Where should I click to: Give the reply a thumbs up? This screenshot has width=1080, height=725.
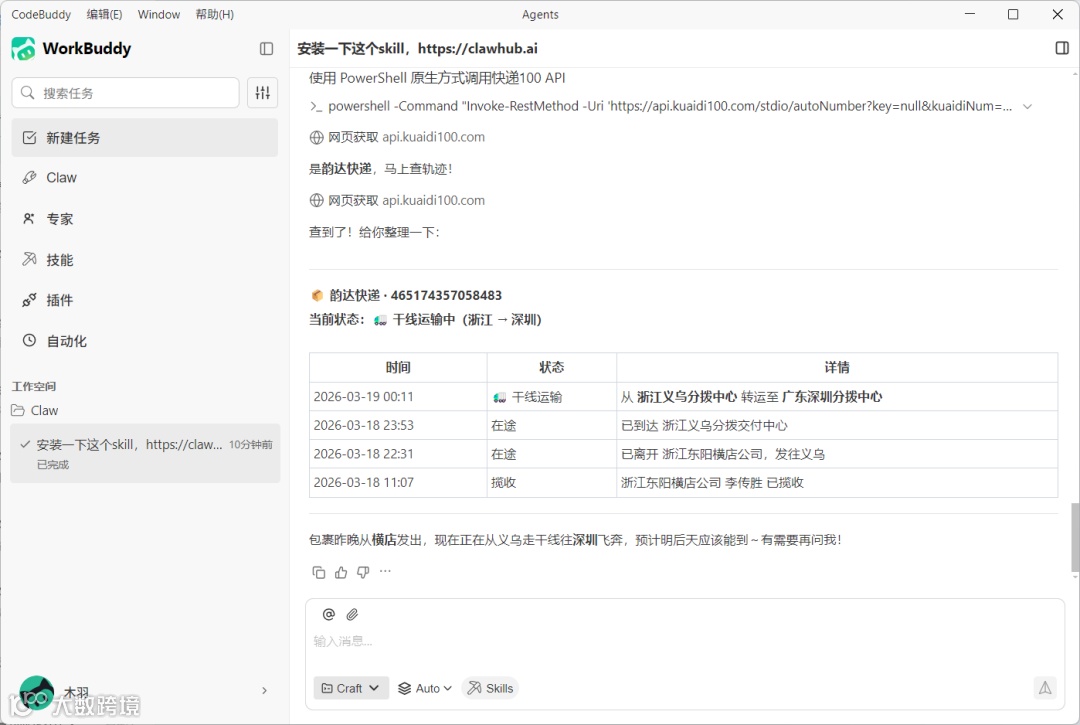pos(341,571)
